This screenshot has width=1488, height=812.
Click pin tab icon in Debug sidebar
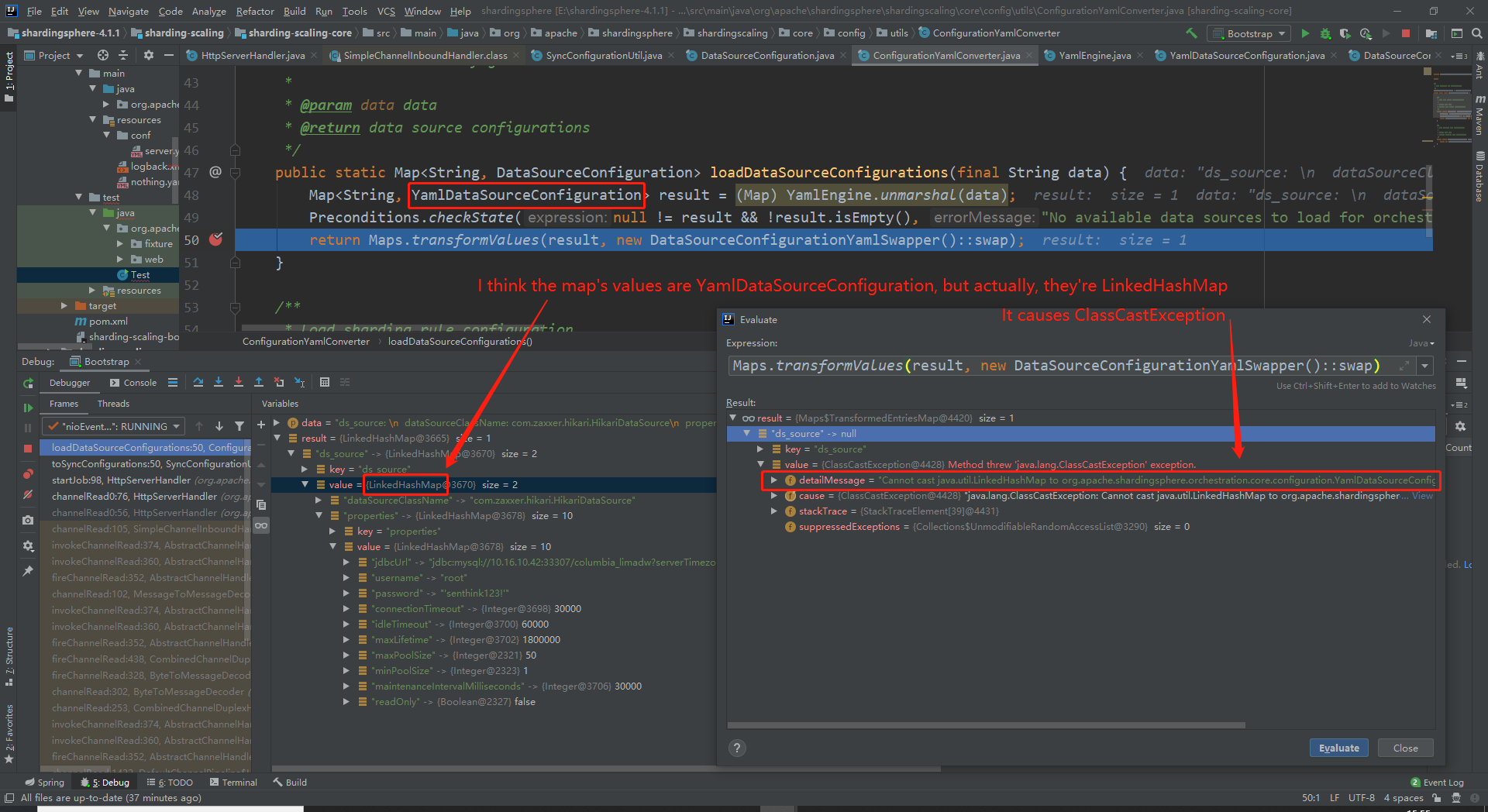[x=28, y=570]
